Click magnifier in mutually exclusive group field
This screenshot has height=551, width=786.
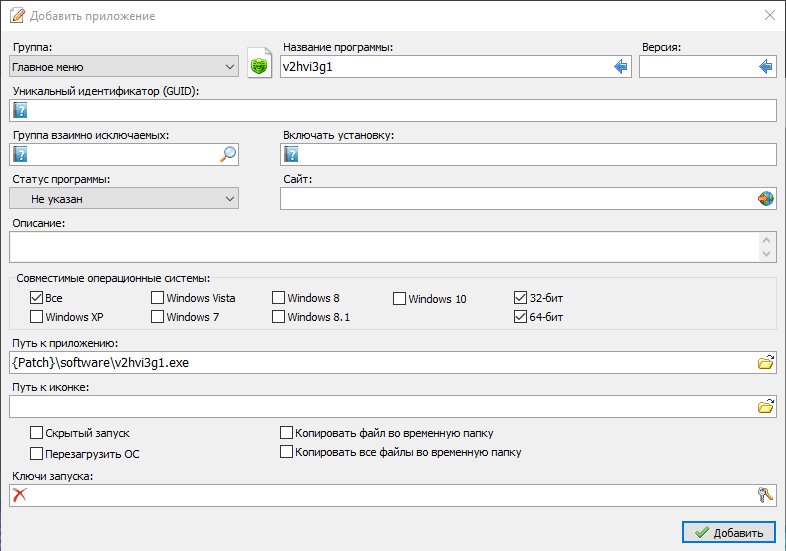(228, 154)
